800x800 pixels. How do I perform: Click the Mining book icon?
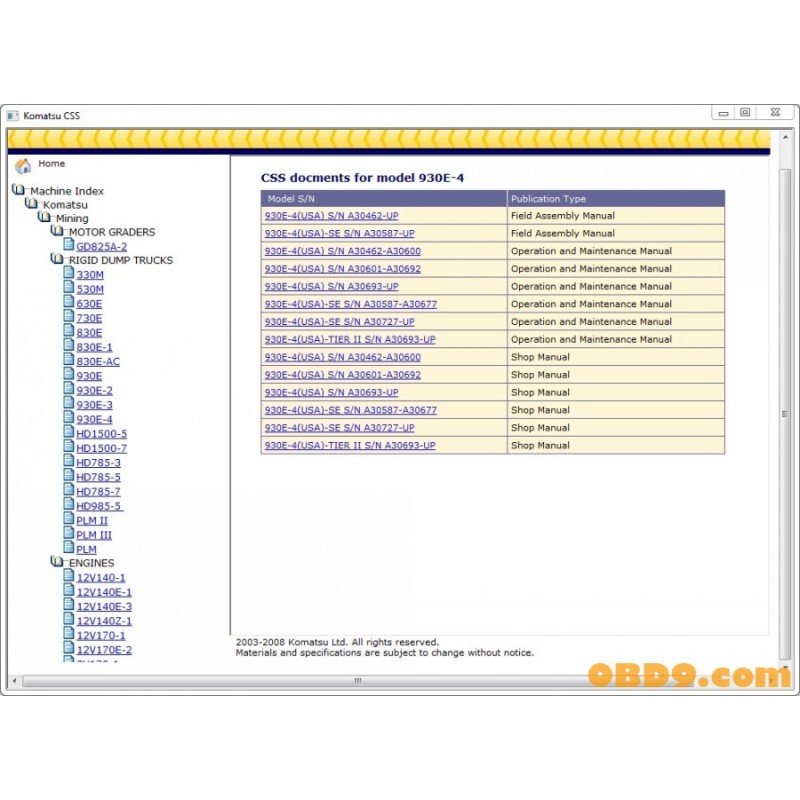click(44, 217)
